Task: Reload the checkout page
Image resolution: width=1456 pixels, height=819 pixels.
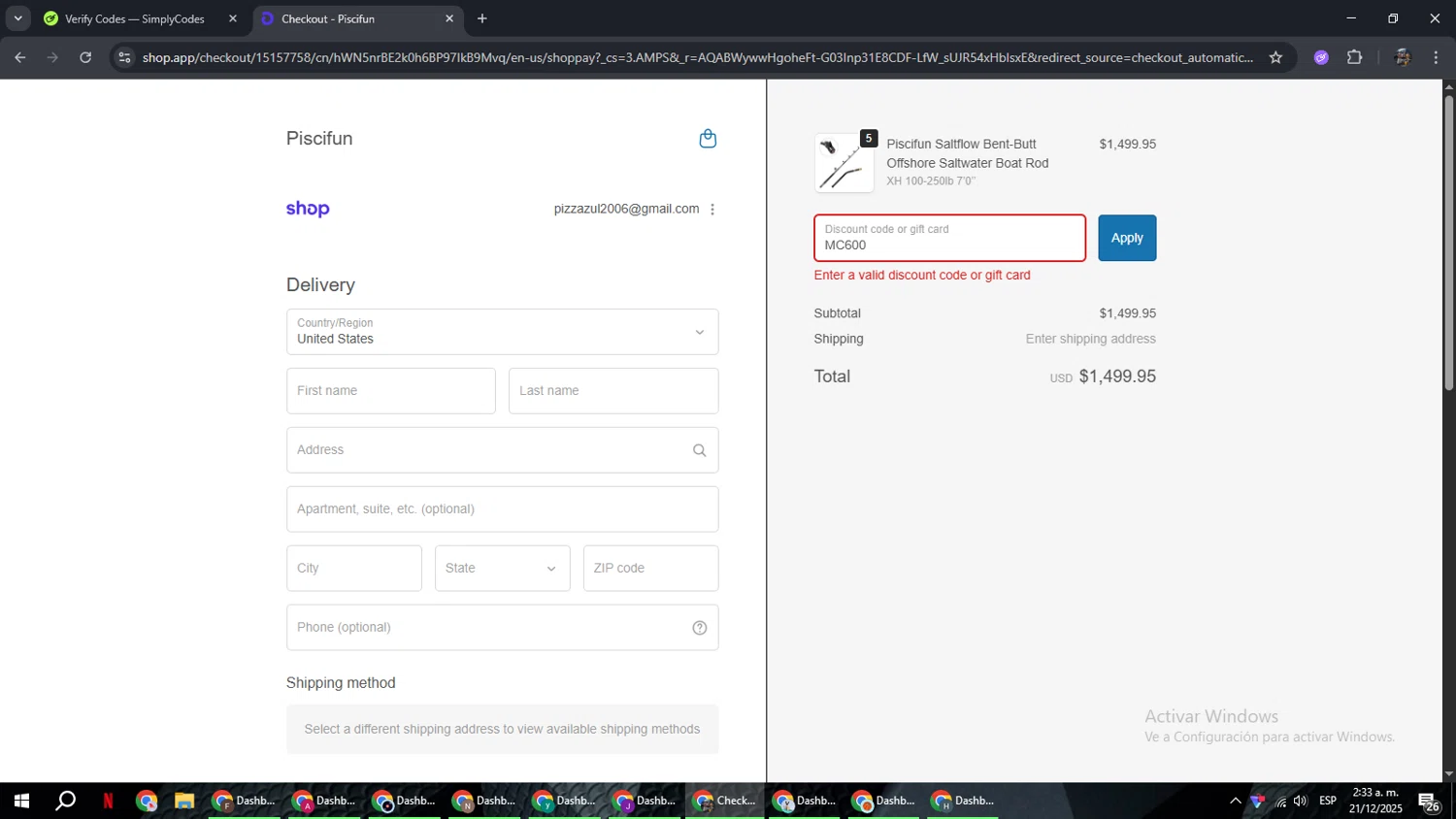Action: point(85,57)
